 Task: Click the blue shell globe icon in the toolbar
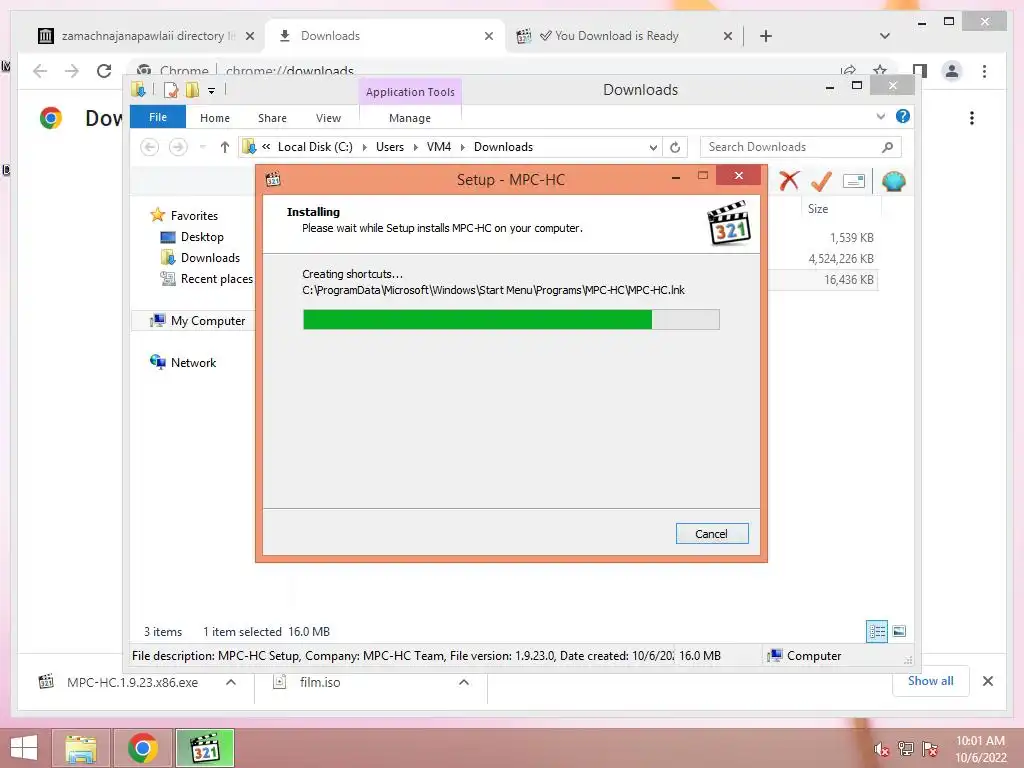pyautogui.click(x=893, y=181)
